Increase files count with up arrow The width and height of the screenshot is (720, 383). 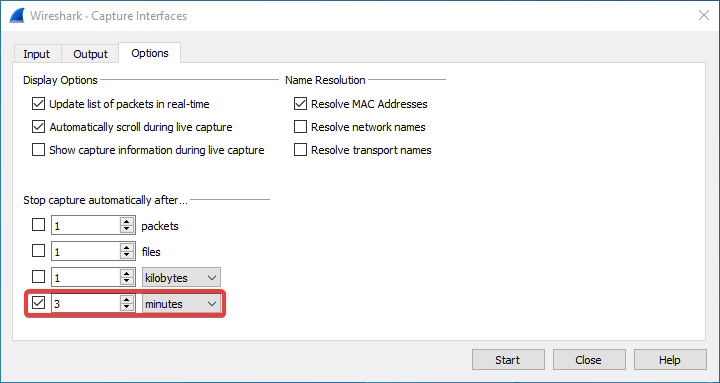127,248
